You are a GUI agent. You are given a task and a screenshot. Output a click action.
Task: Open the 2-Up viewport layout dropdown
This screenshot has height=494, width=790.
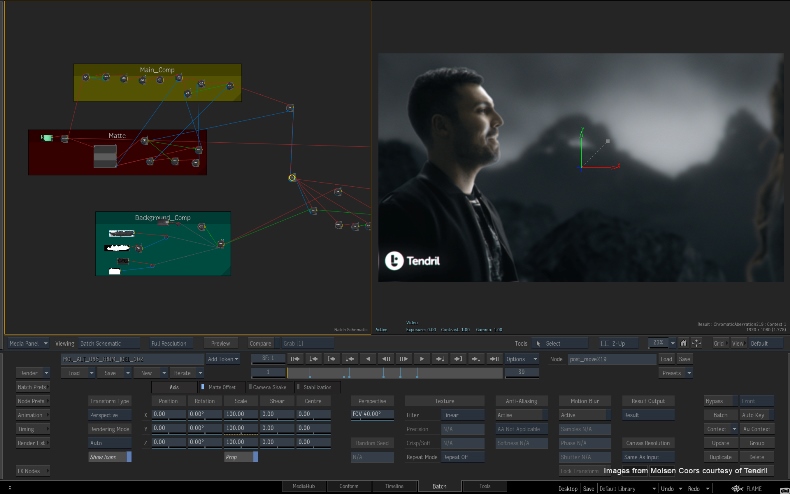(618, 343)
